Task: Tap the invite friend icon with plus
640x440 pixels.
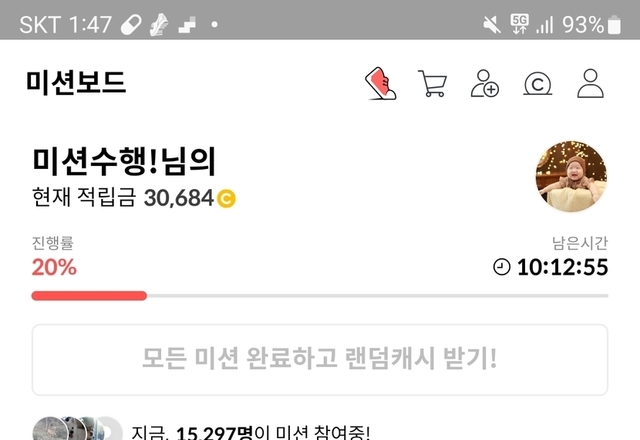Action: (484, 84)
